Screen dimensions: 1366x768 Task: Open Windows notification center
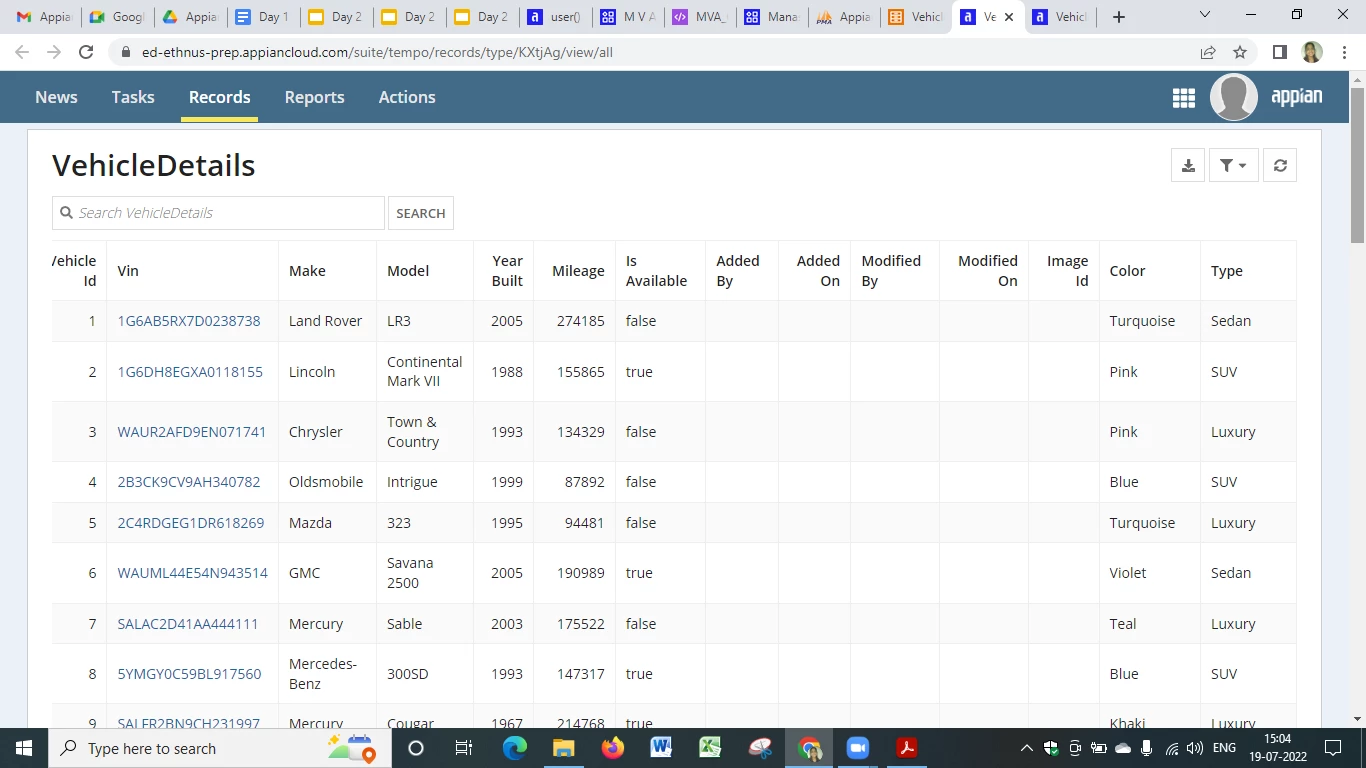tap(1332, 748)
